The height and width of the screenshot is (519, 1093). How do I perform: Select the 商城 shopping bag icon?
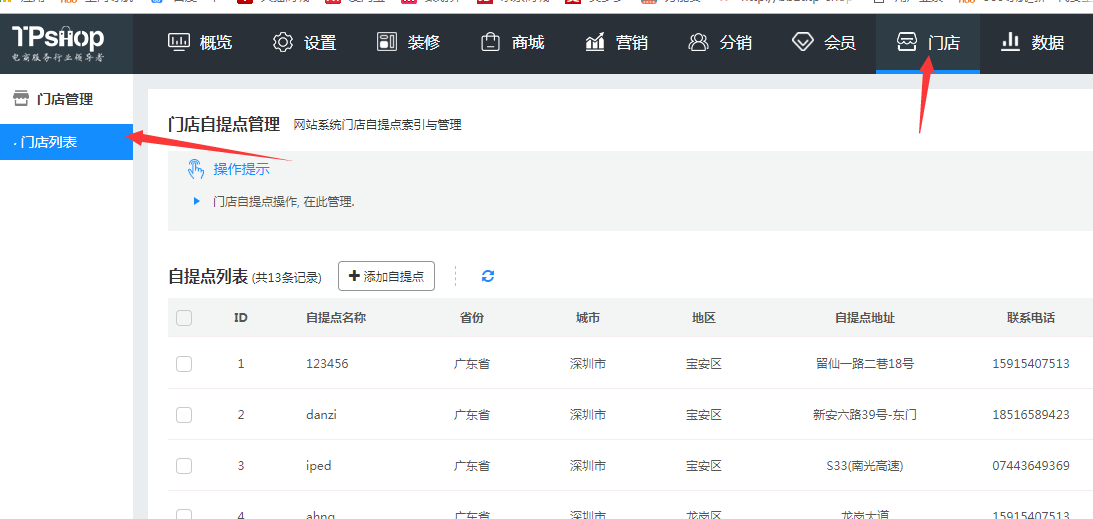click(x=490, y=42)
